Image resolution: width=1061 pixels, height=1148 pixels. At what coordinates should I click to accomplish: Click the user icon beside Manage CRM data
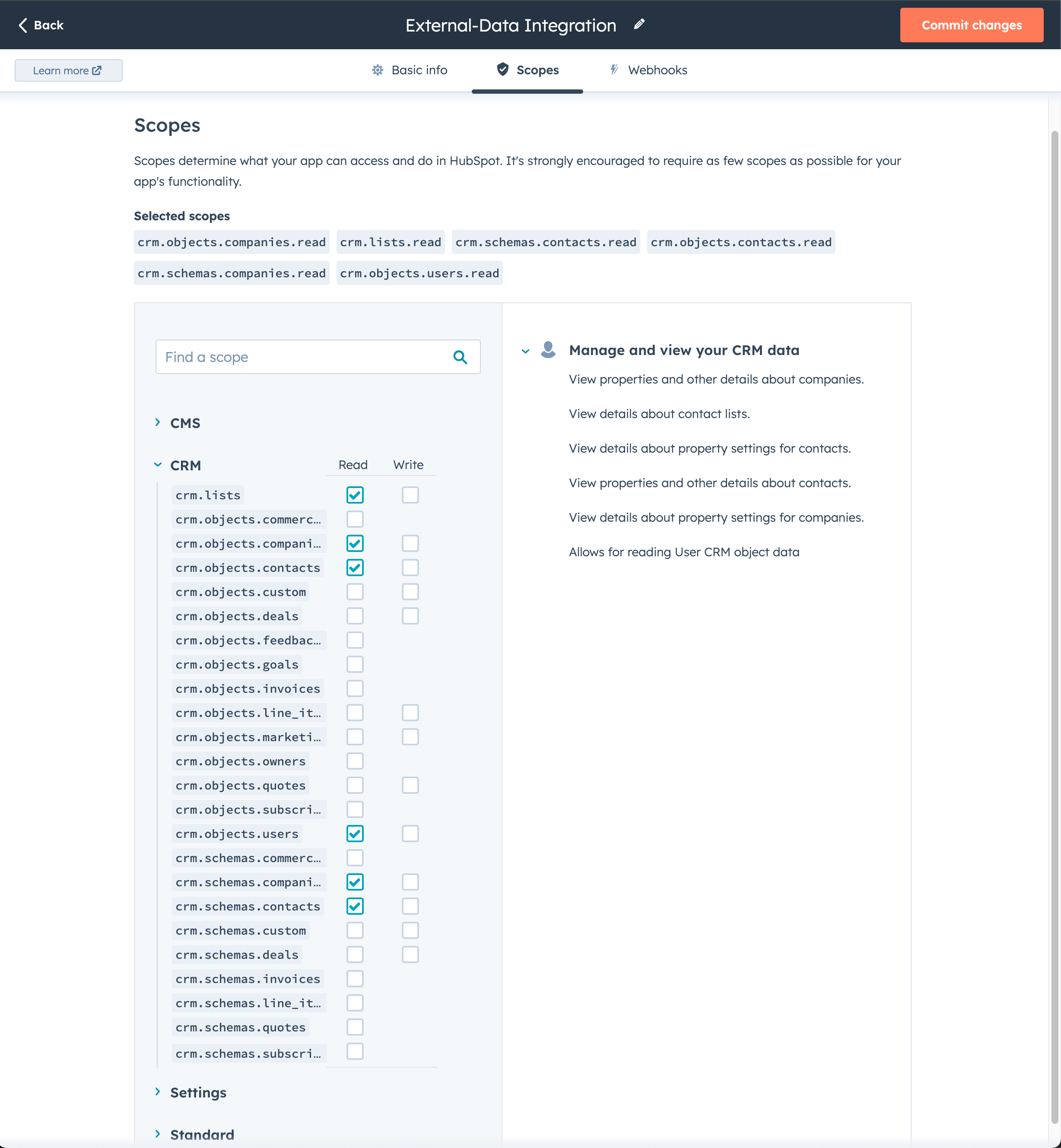coord(548,349)
